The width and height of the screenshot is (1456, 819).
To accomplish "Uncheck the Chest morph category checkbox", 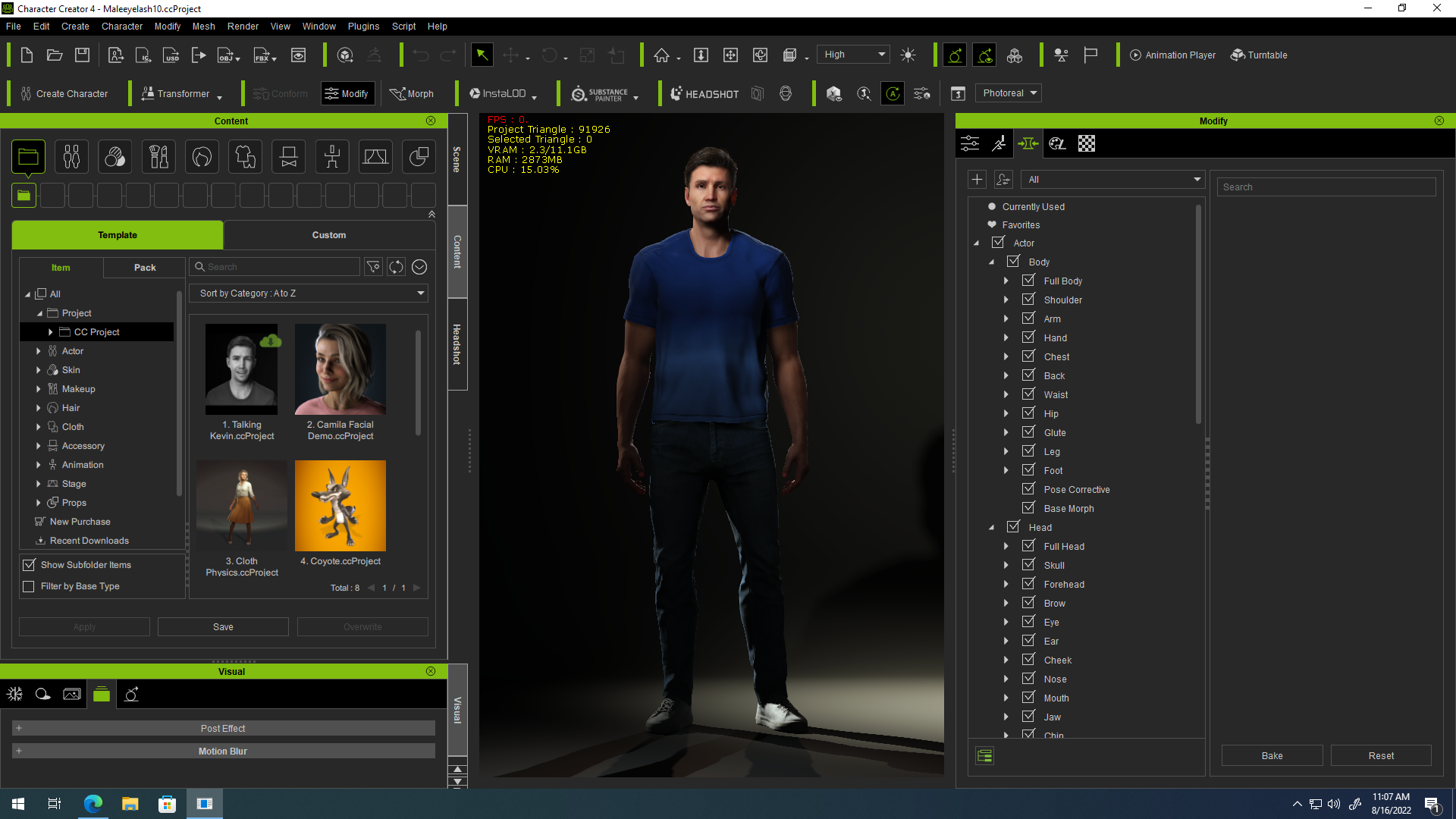I will click(1028, 356).
